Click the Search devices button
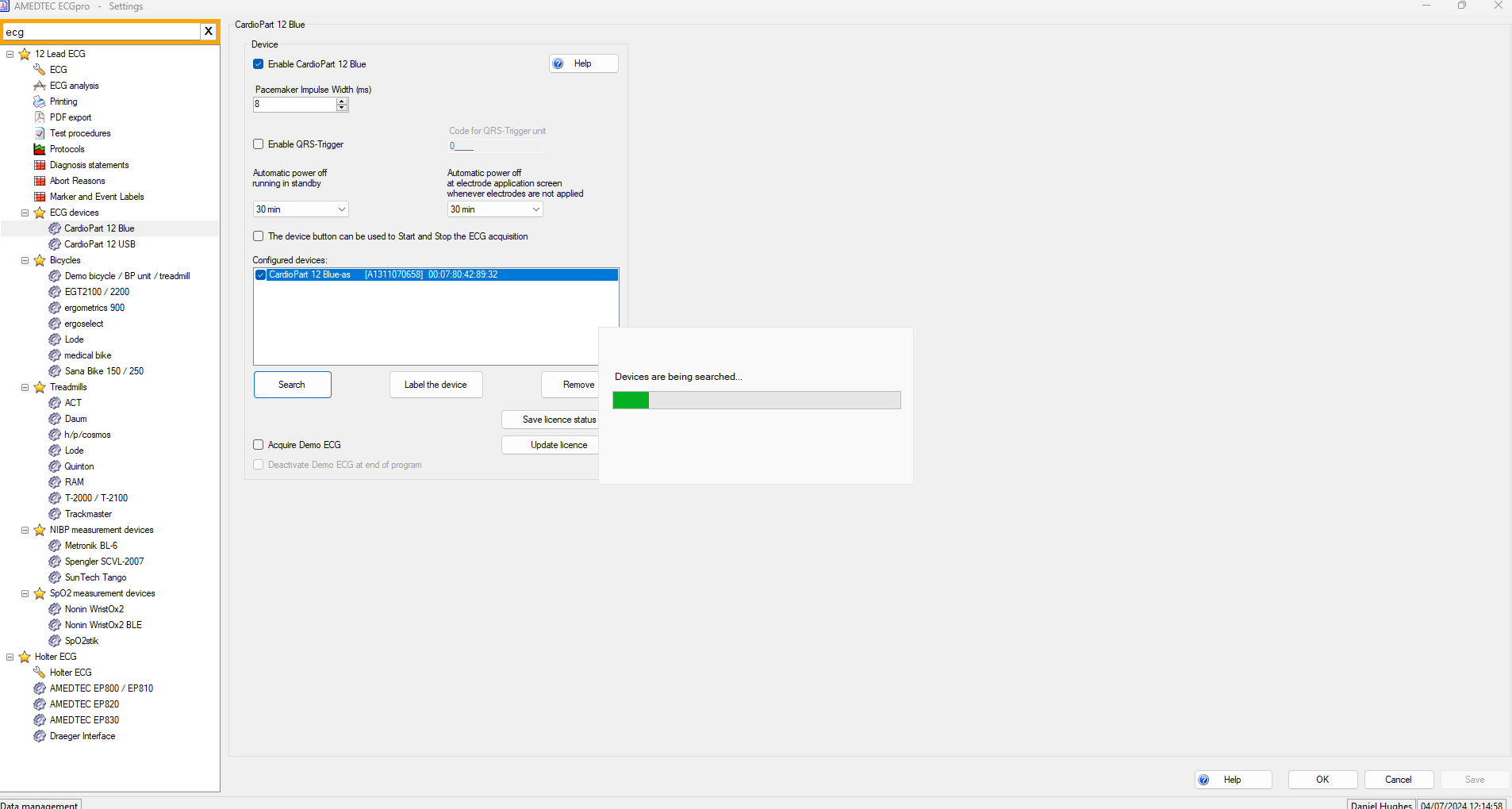This screenshot has height=809, width=1512. tap(292, 385)
